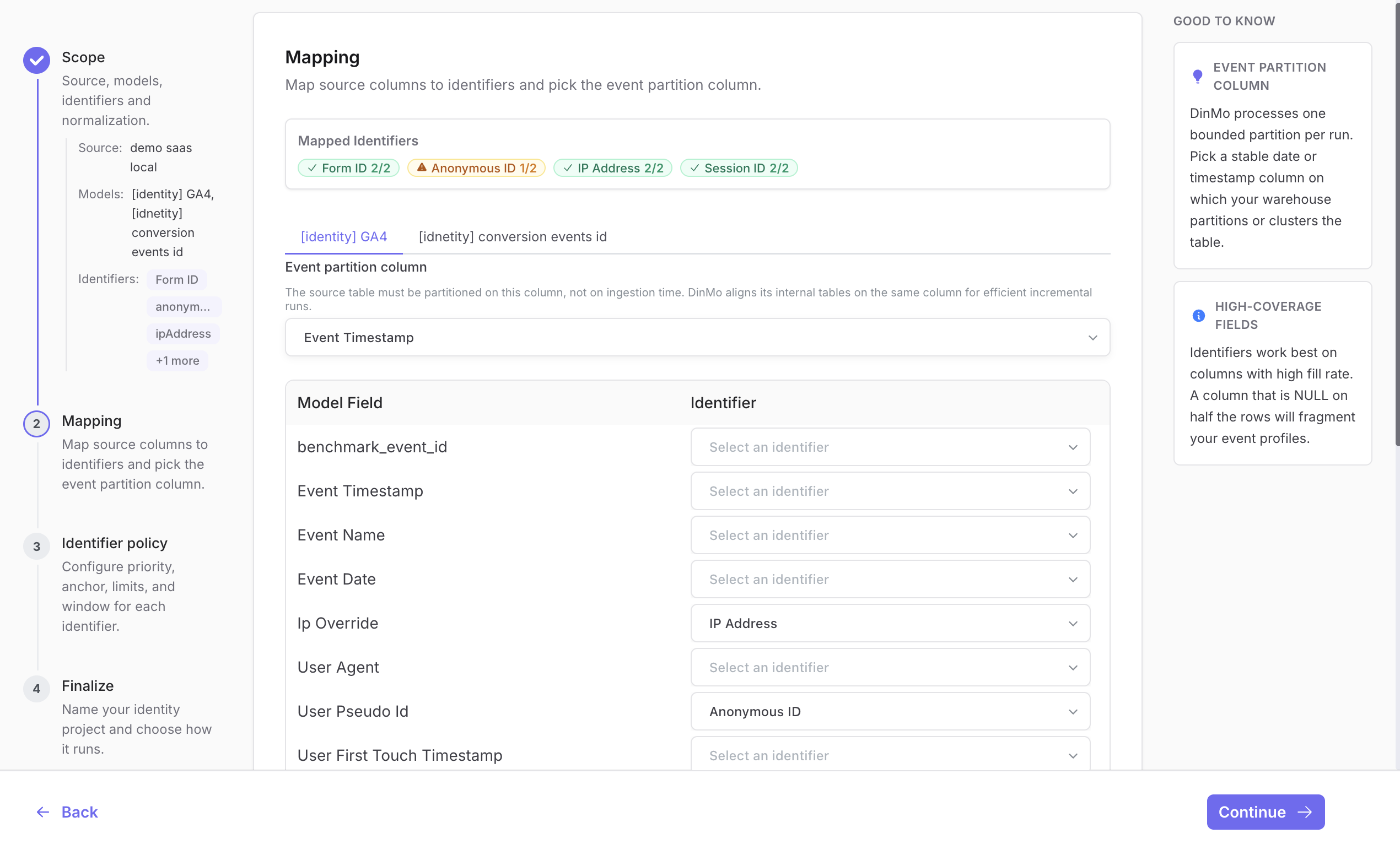Click the Scope step checkmark icon
Image resolution: width=1400 pixels, height=844 pixels.
pos(36,59)
